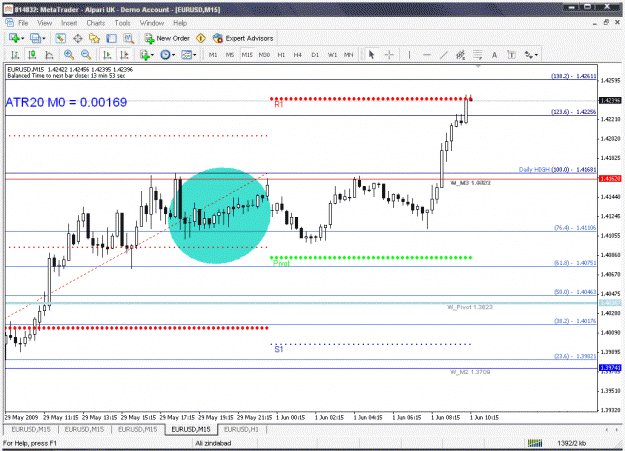This screenshot has width=625, height=451.
Task: Zoom out of the chart
Action: tap(86, 55)
